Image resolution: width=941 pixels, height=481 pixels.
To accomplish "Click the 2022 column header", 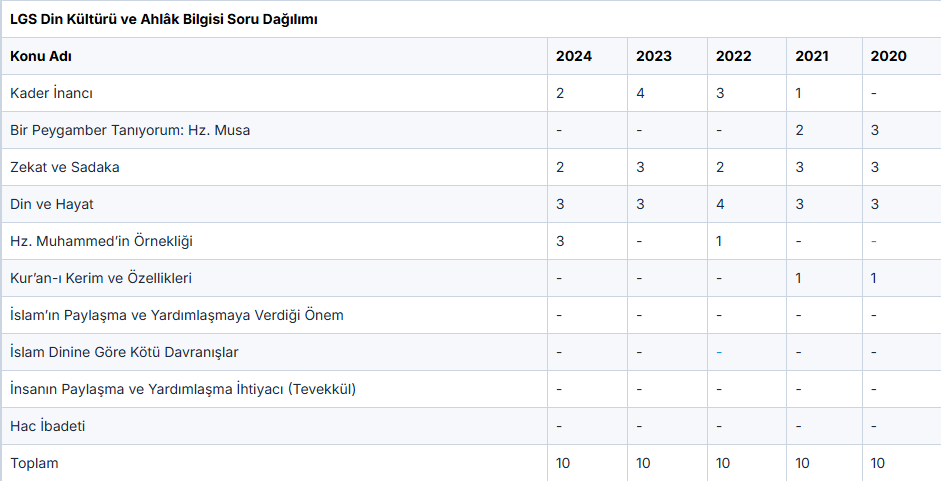I will point(734,56).
